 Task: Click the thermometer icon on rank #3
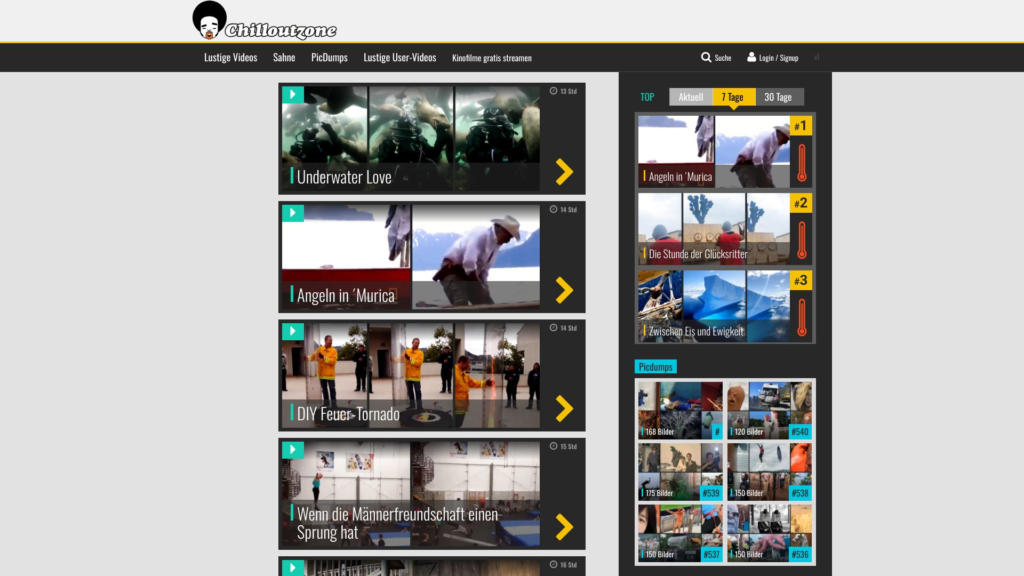coord(802,317)
